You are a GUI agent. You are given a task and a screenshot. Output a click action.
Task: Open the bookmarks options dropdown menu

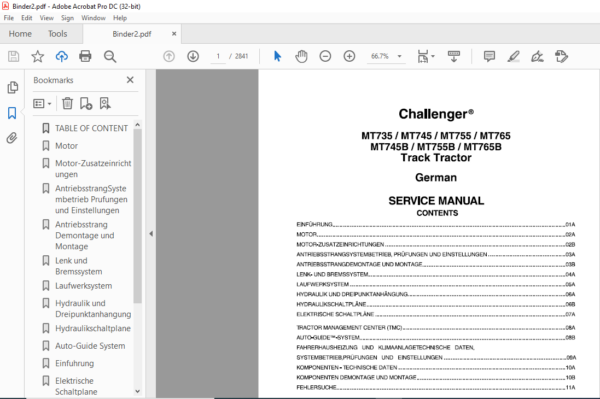click(x=42, y=103)
